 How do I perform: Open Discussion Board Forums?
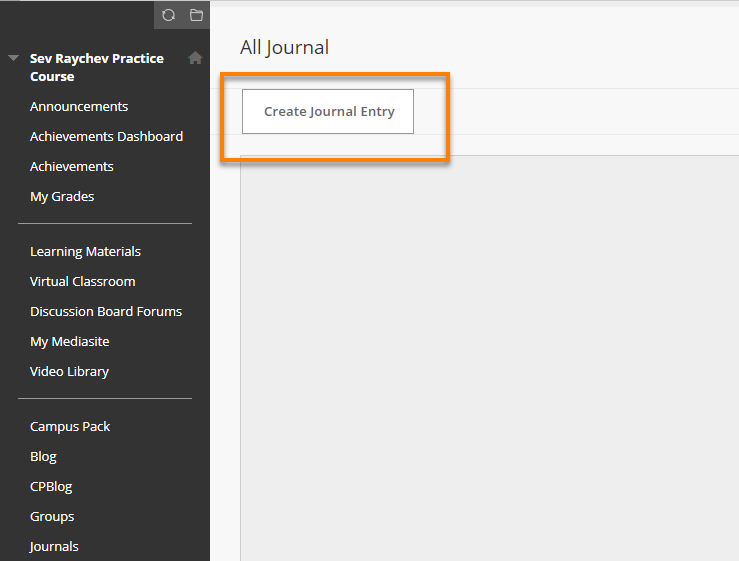coord(106,312)
